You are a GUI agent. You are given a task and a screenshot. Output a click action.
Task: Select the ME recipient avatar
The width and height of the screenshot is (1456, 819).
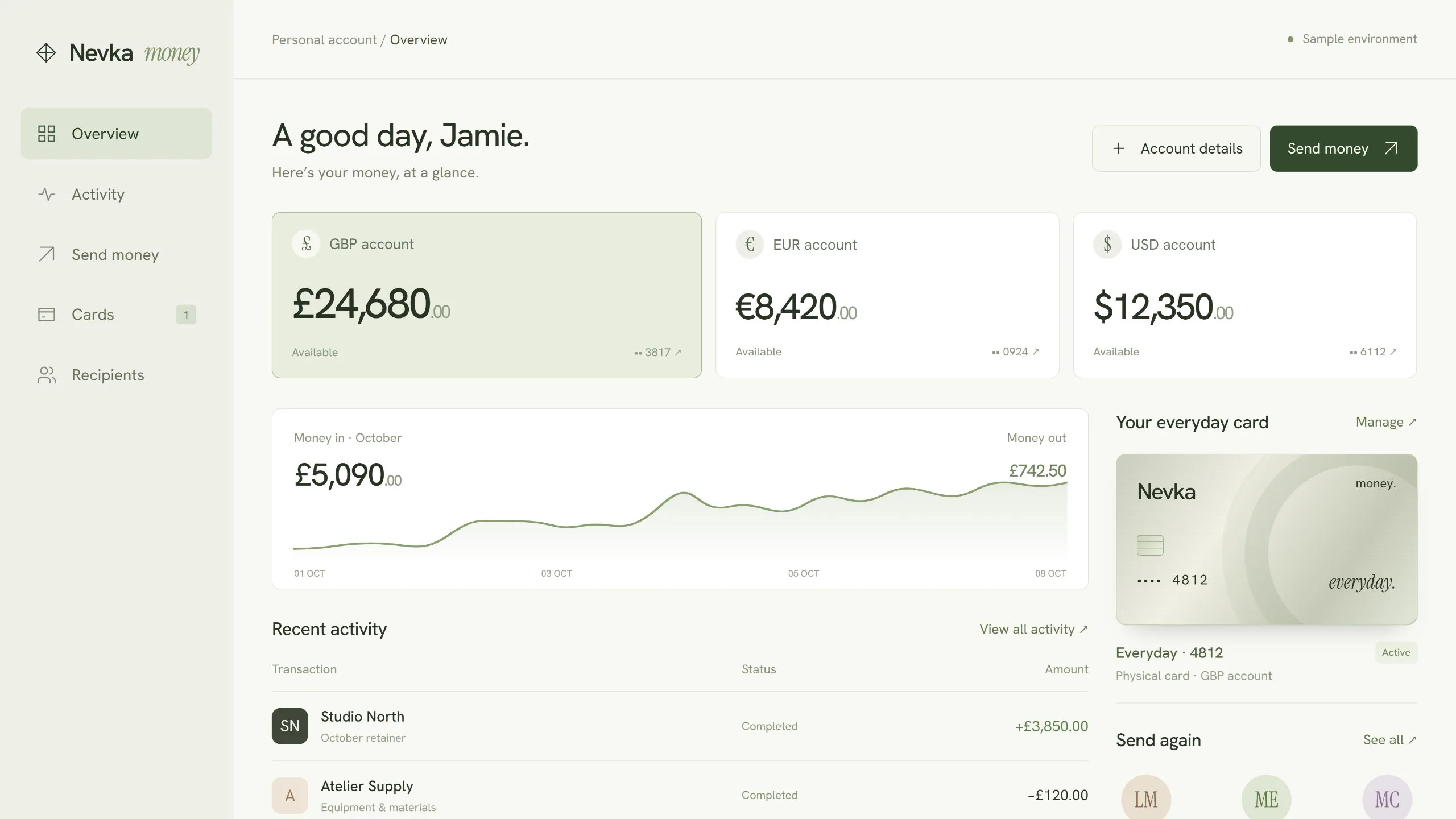point(1267,798)
